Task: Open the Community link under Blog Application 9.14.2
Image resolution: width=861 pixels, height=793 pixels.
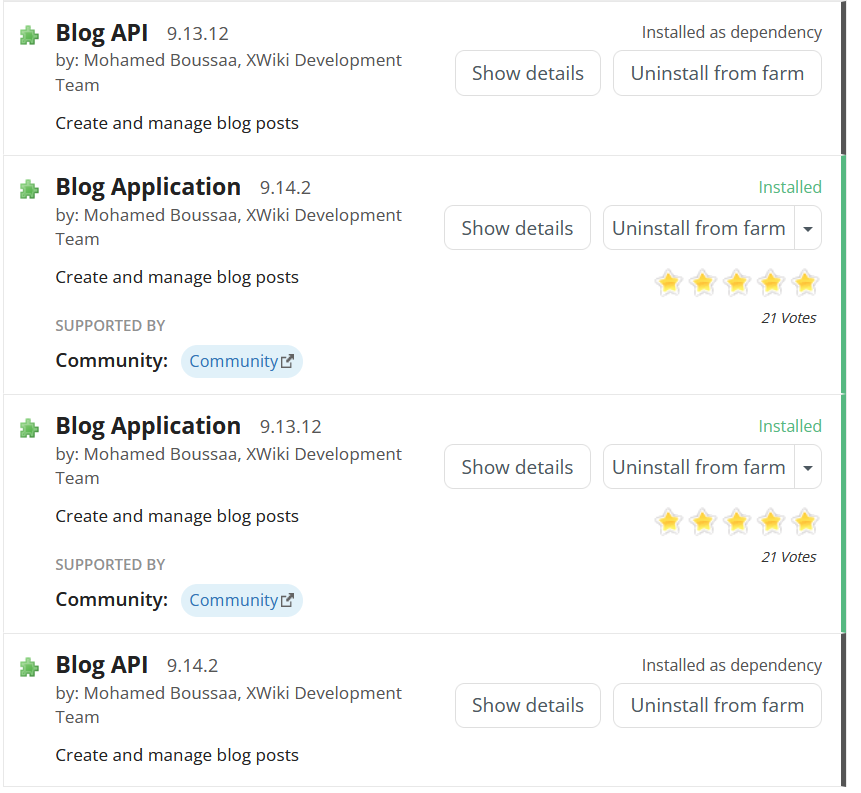Action: click(242, 361)
